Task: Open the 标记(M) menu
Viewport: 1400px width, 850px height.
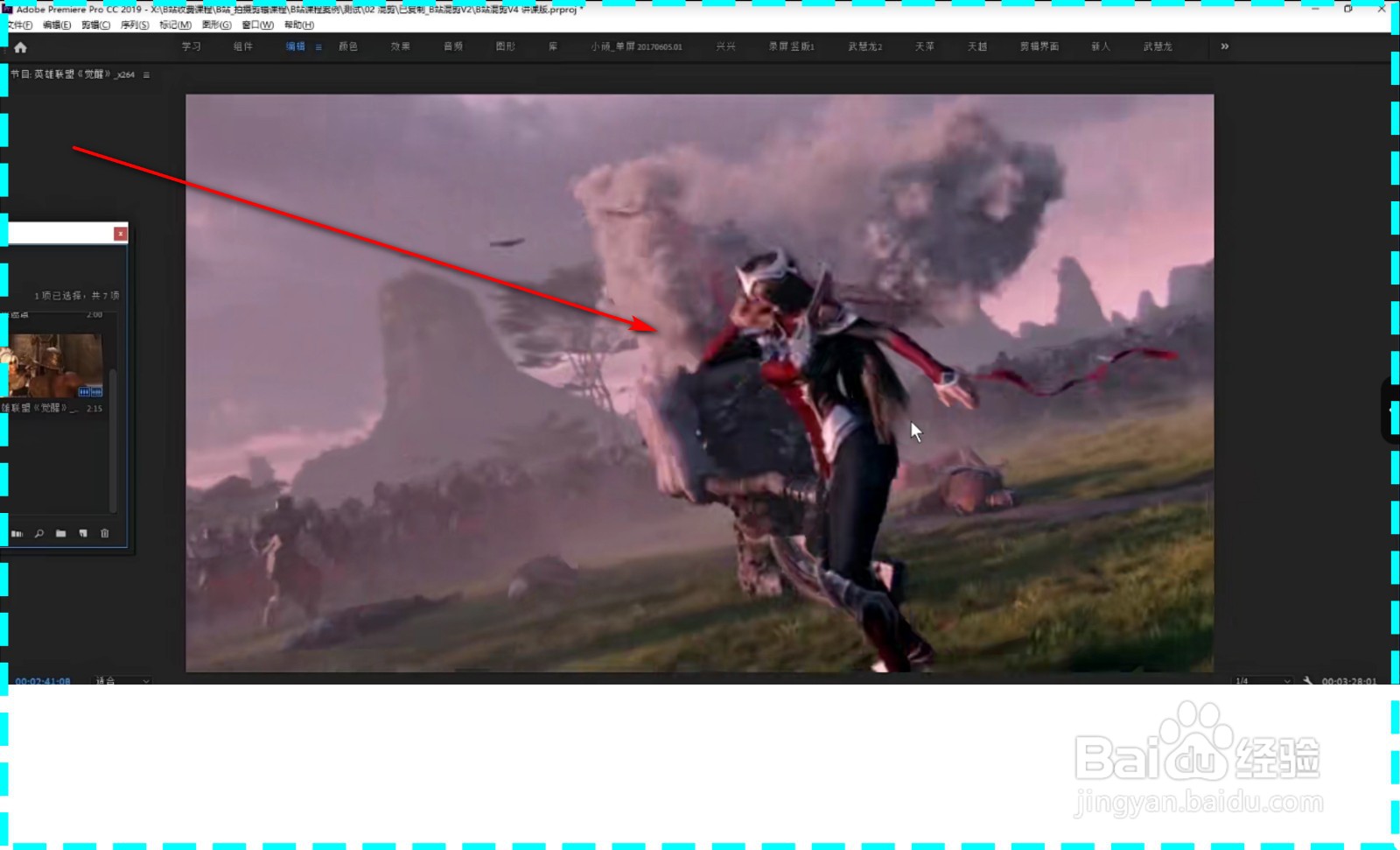Action: pyautogui.click(x=175, y=25)
